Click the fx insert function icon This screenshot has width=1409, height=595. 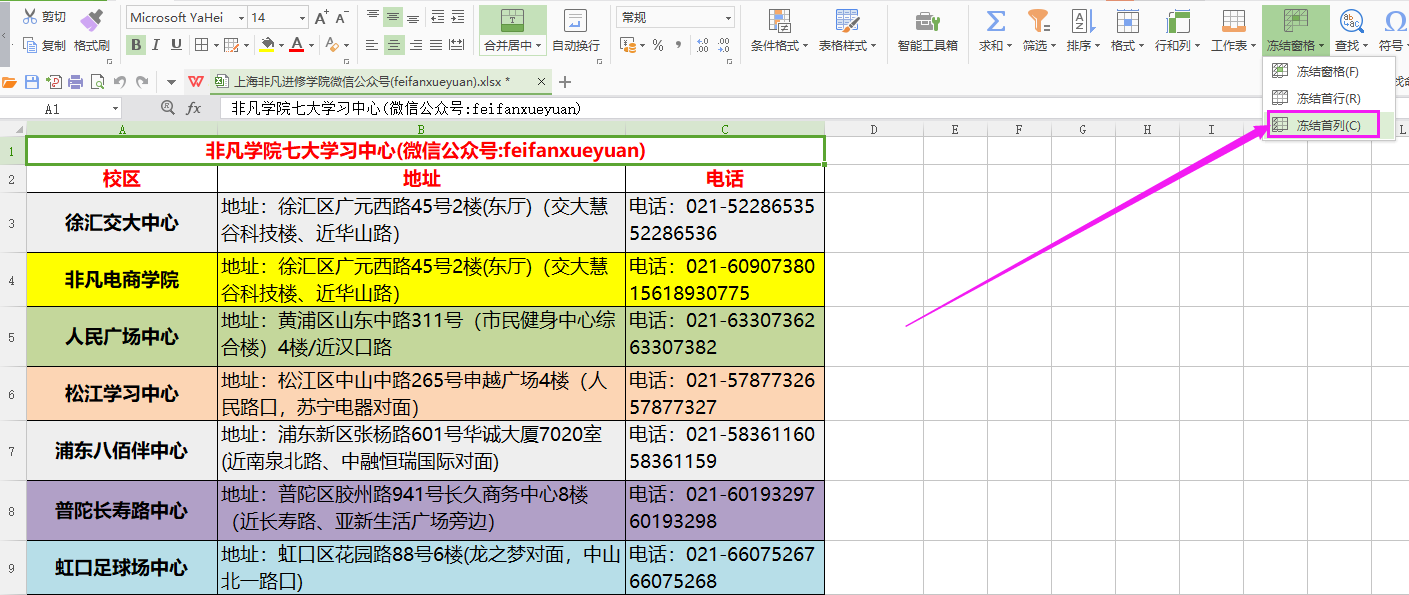pyautogui.click(x=194, y=108)
